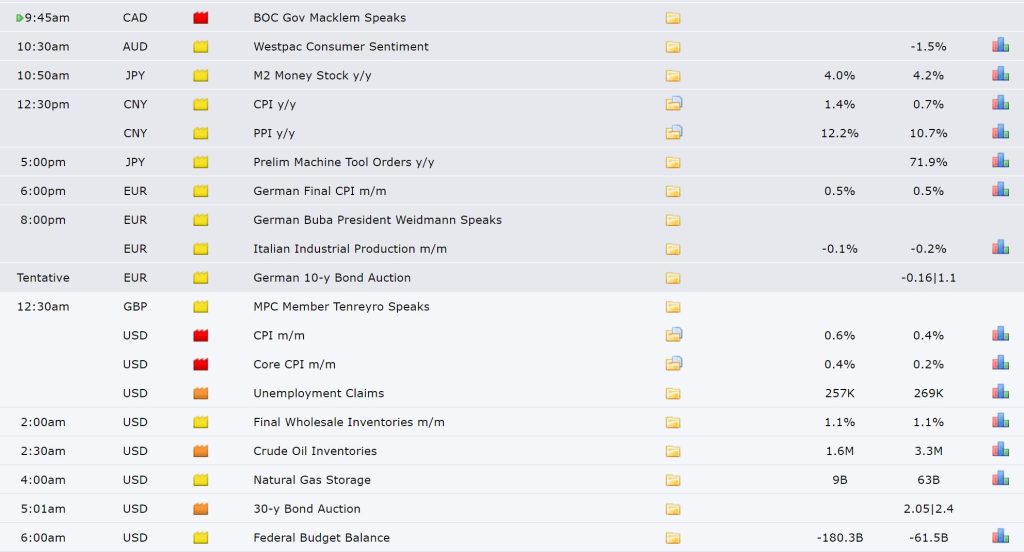Expand MPC Member Tenreyro Speaks details folder
This screenshot has height=552, width=1024.
673,307
